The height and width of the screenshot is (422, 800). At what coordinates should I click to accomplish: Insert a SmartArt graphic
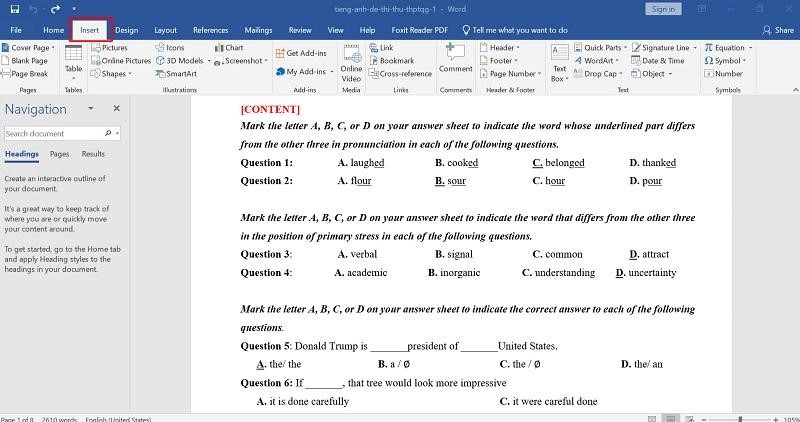coord(176,73)
